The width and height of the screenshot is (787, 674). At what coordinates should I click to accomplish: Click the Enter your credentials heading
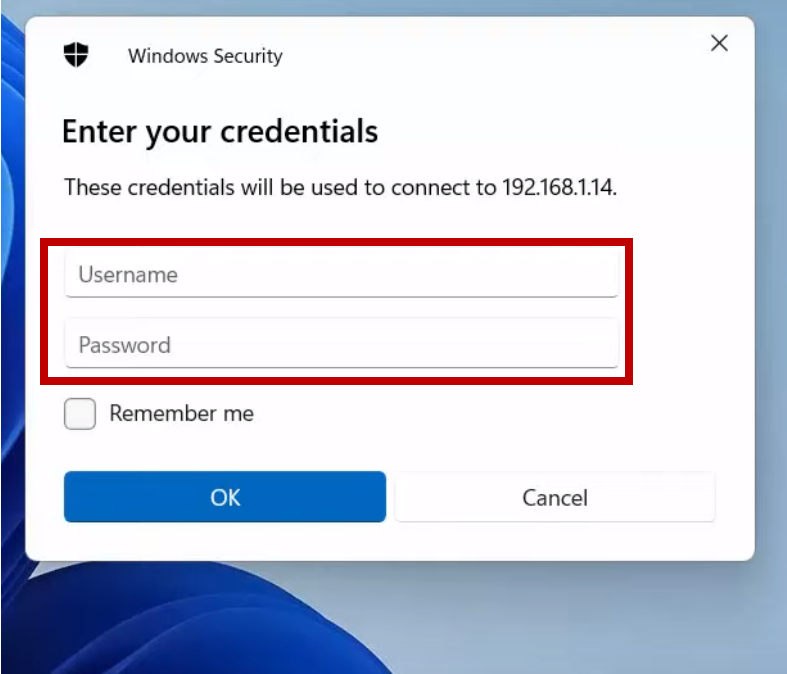point(220,131)
